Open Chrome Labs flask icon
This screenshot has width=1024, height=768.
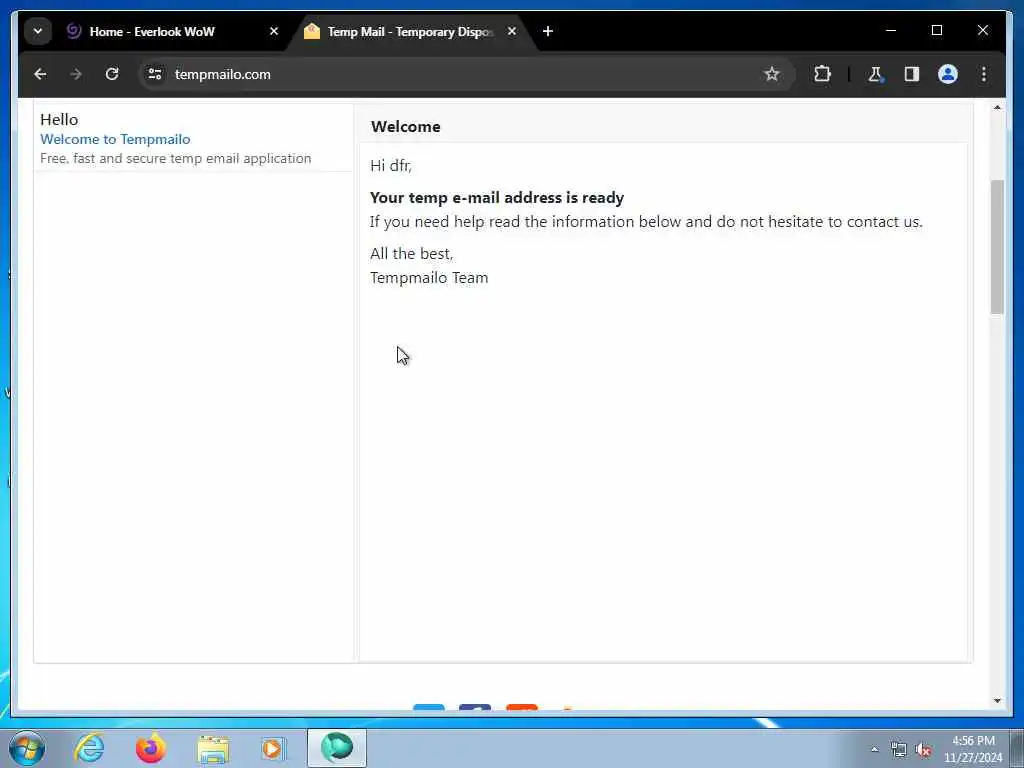click(875, 74)
